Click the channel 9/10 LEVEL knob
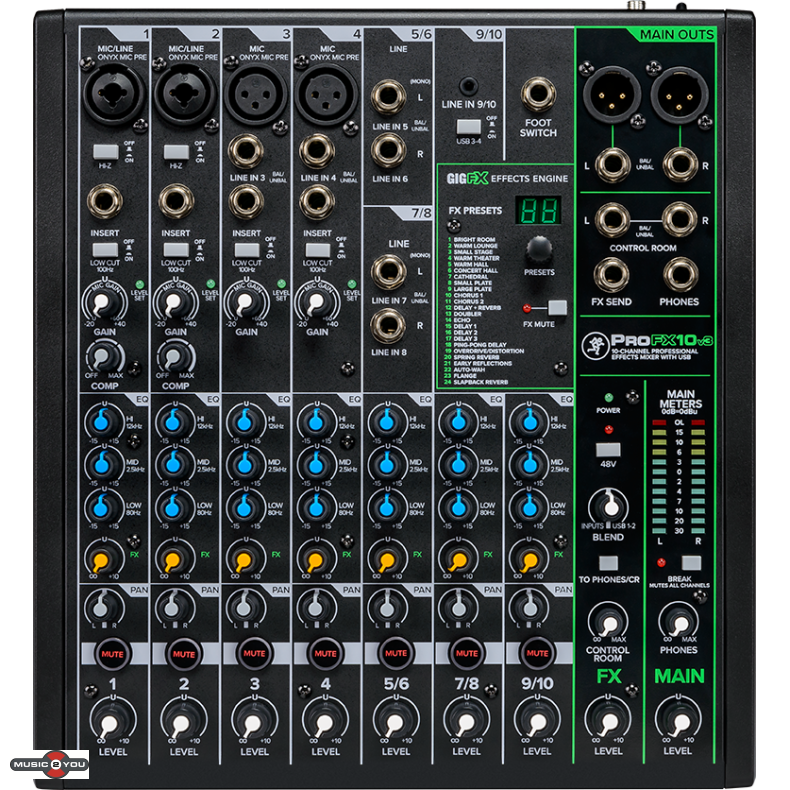 tap(537, 722)
